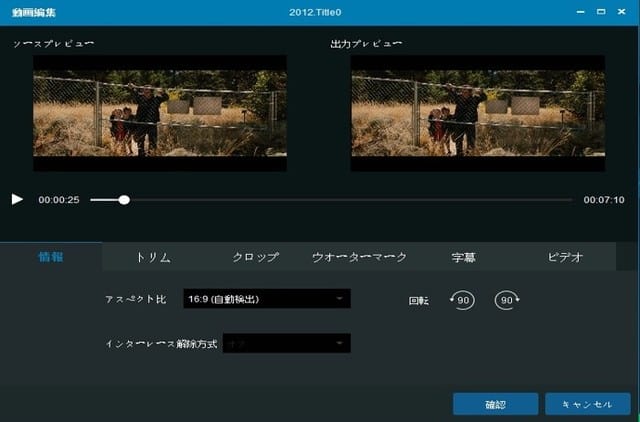The width and height of the screenshot is (640, 422).
Task: Rotate video 90 degrees clockwise
Action: pos(507,300)
